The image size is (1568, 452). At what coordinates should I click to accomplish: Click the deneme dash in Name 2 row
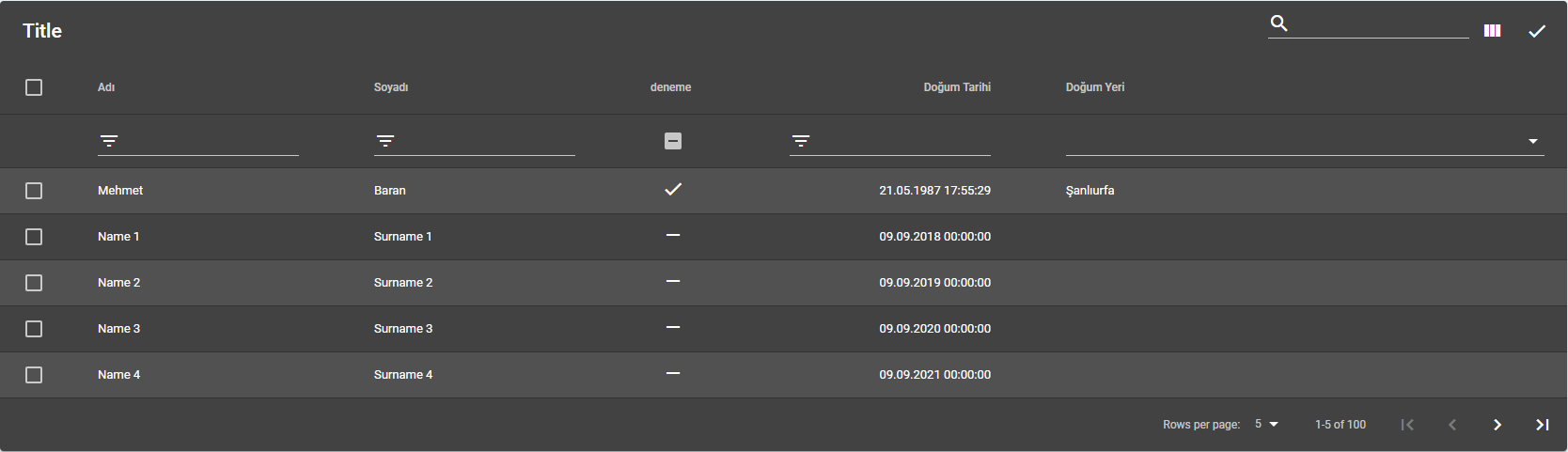(x=673, y=281)
